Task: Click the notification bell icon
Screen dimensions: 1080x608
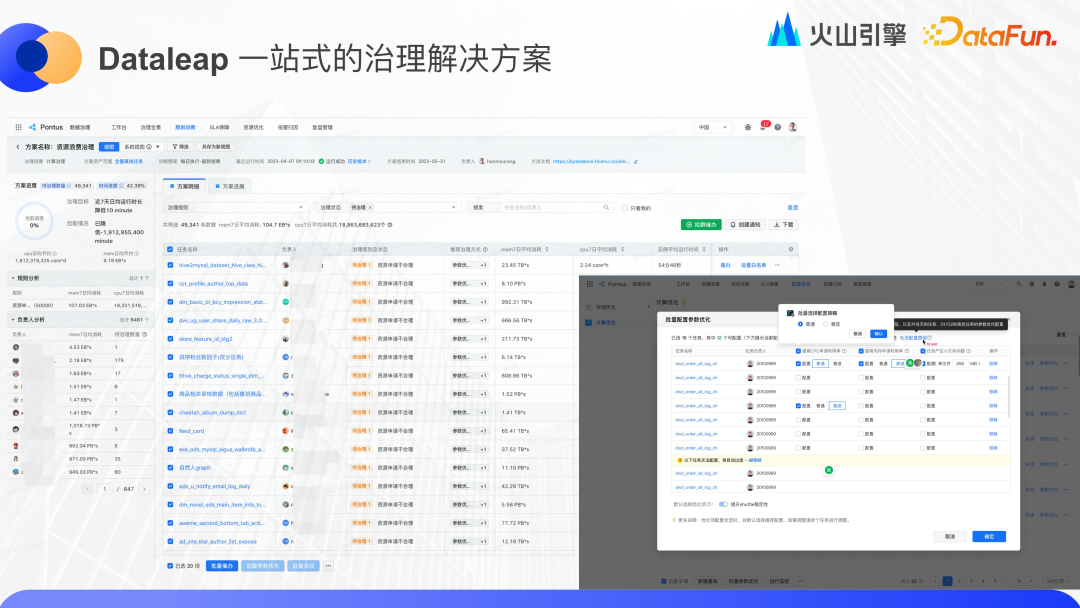Action: click(x=763, y=126)
